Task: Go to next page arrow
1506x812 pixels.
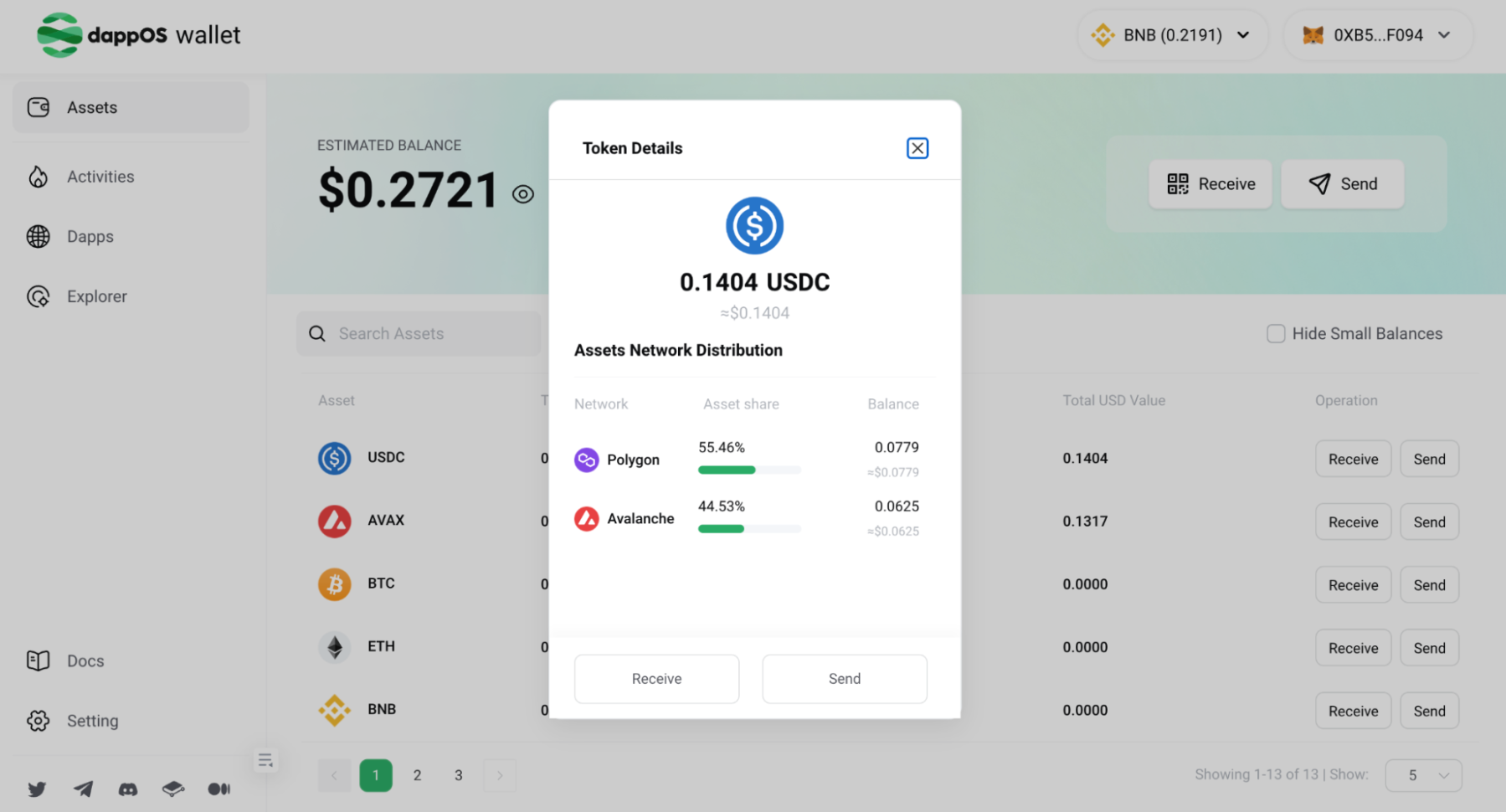Action: 500,775
